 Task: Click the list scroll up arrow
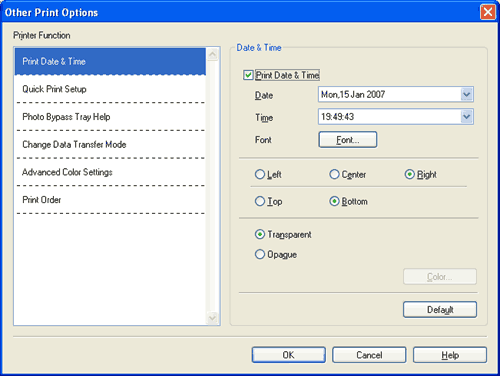(x=213, y=54)
